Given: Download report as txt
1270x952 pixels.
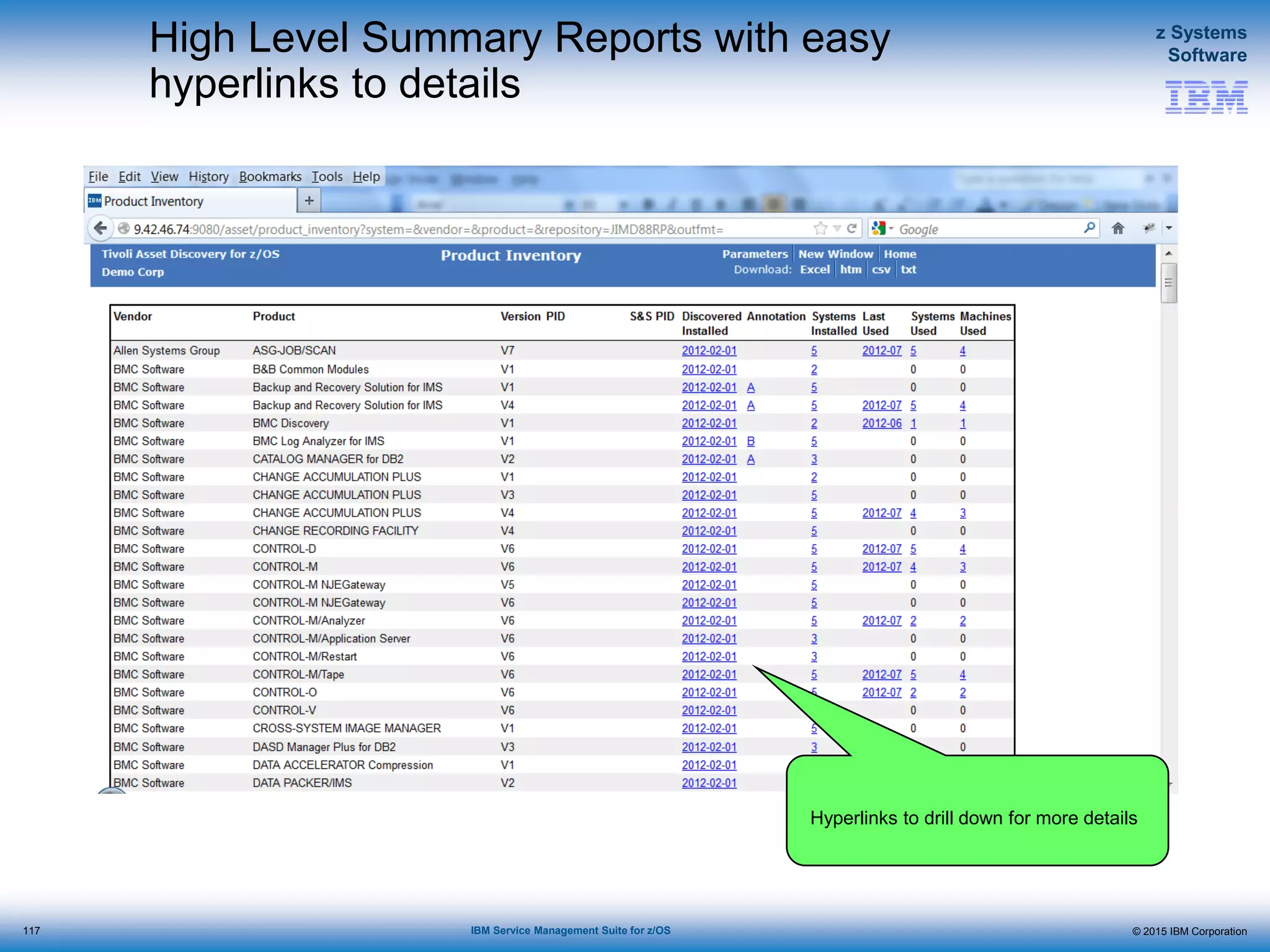Looking at the screenshot, I should pyautogui.click(x=908, y=270).
